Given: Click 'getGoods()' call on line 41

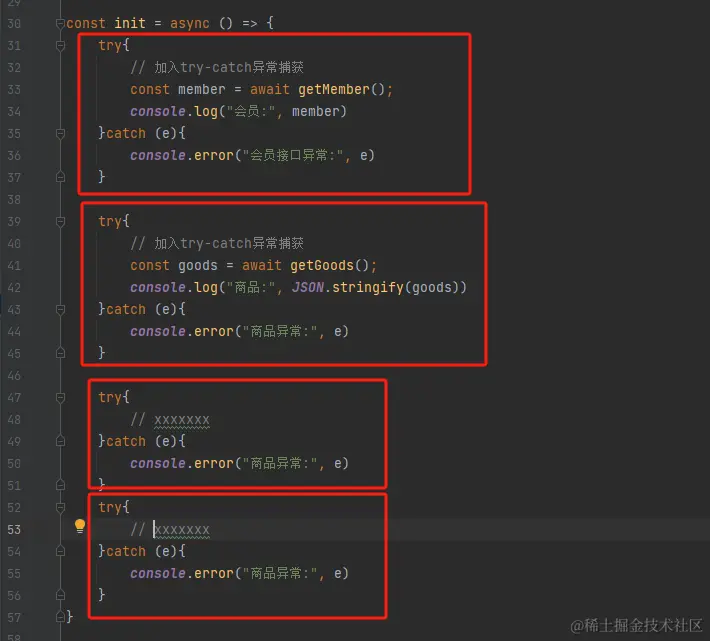Looking at the screenshot, I should point(330,265).
